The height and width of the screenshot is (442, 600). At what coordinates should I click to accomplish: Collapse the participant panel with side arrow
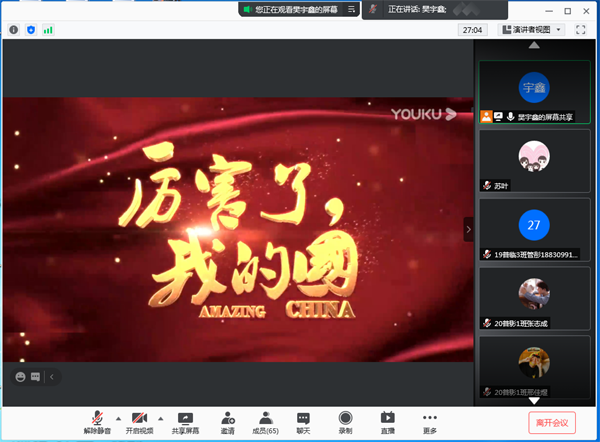click(x=468, y=229)
